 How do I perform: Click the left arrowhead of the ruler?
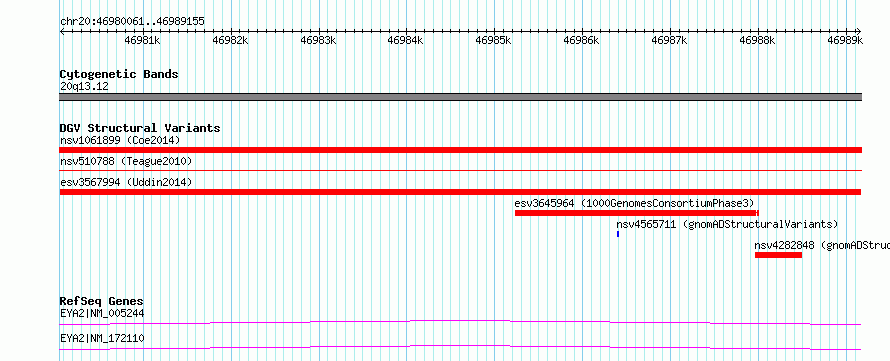click(62, 31)
